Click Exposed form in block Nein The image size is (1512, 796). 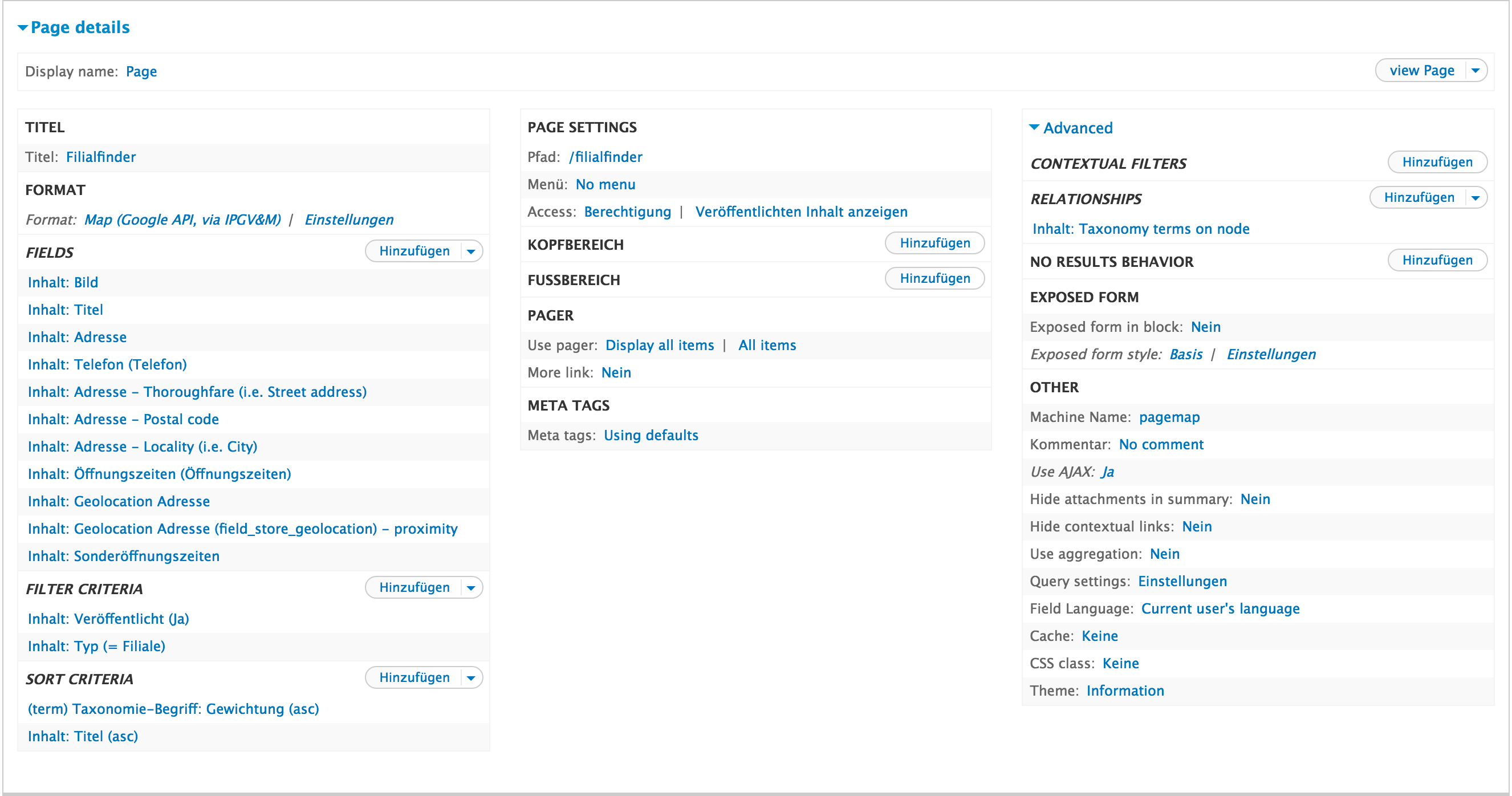(1206, 327)
